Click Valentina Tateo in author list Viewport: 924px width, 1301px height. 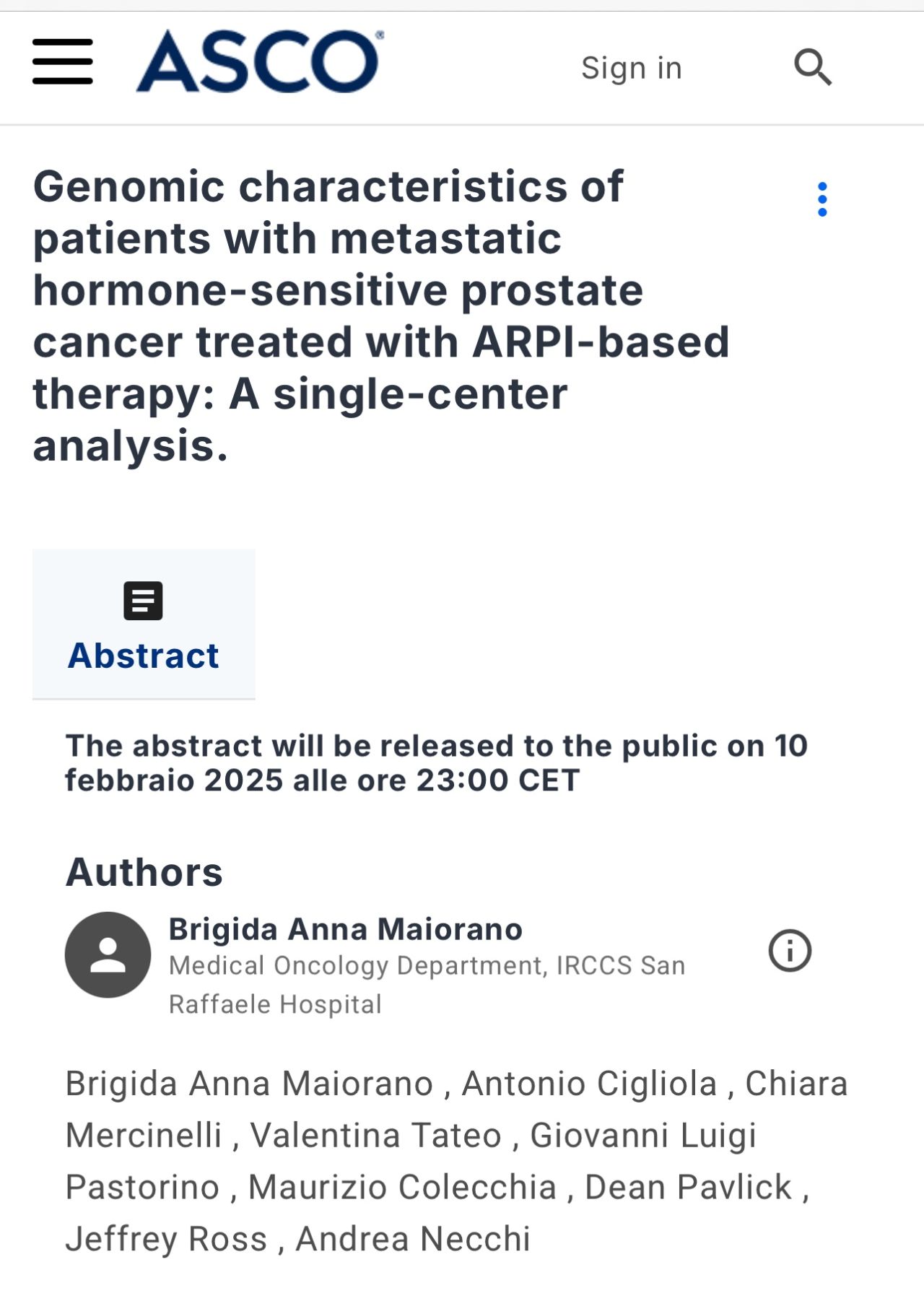click(375, 1135)
